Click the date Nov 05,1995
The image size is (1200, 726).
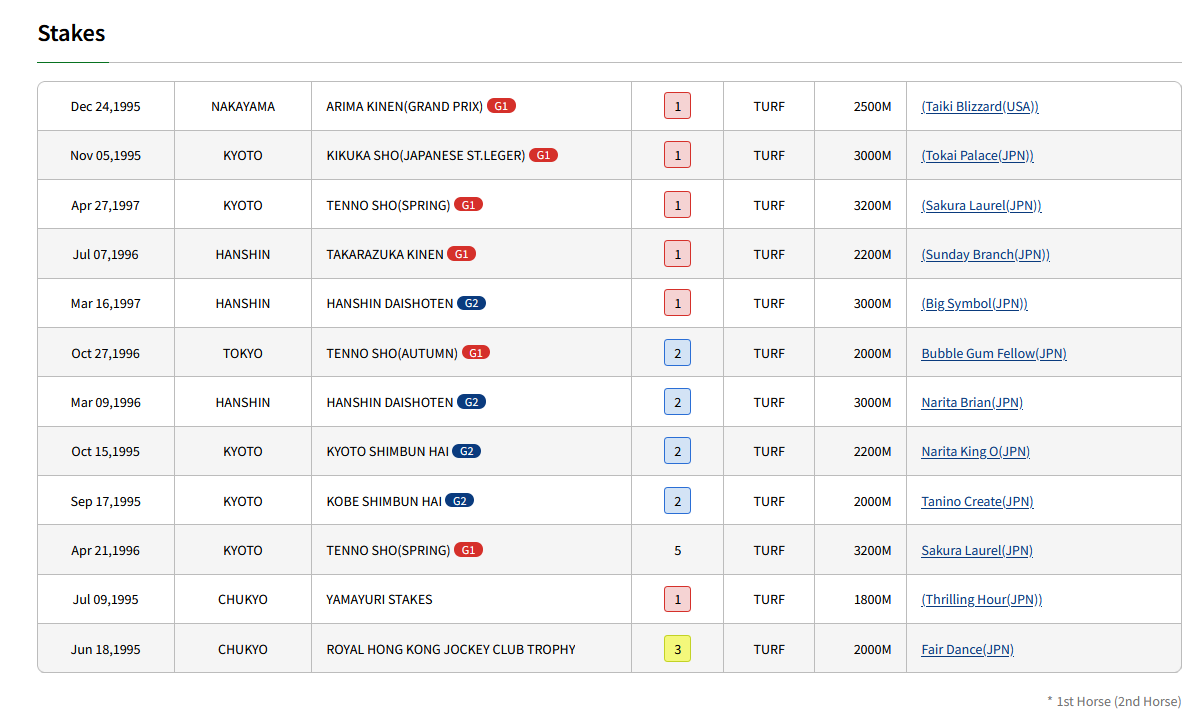pos(106,156)
